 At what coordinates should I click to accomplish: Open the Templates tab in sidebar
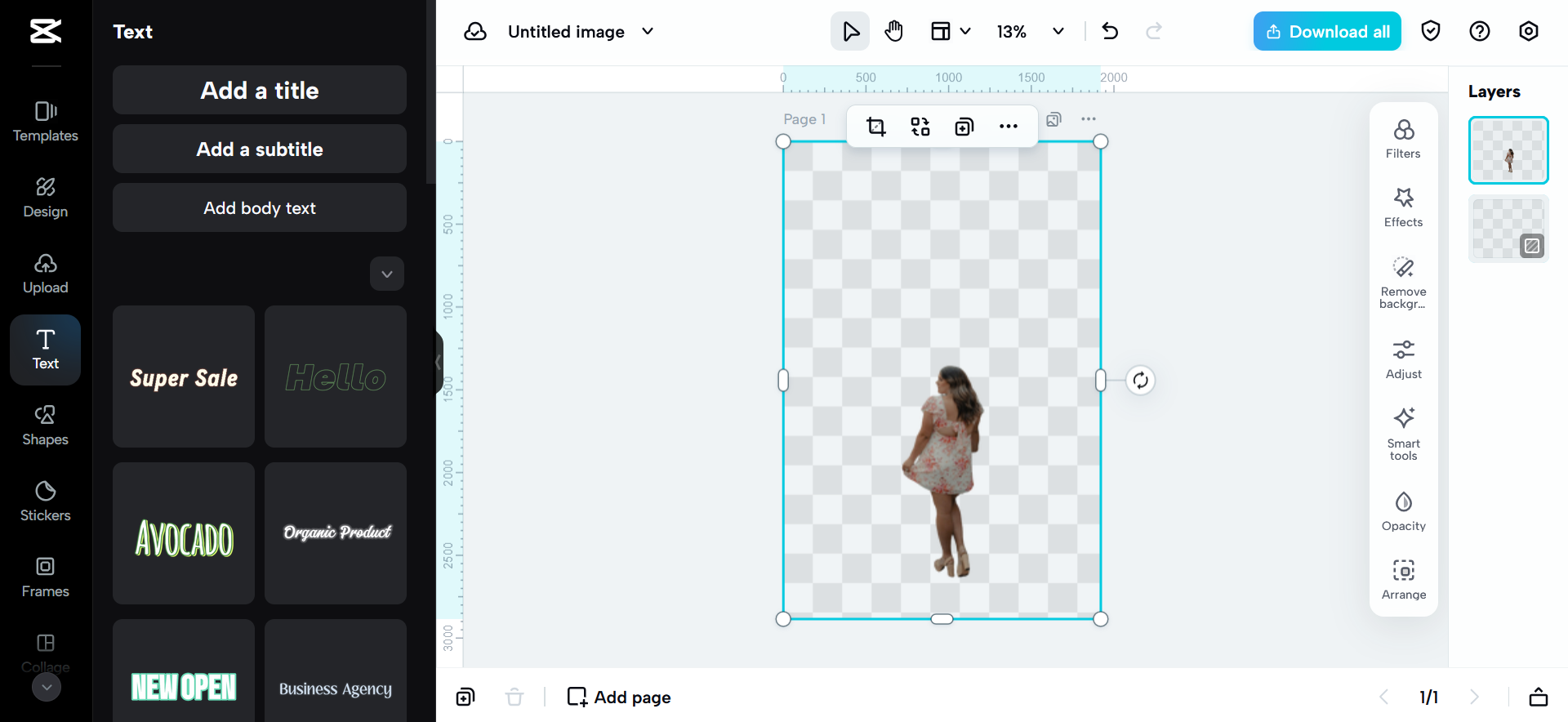coord(46,121)
